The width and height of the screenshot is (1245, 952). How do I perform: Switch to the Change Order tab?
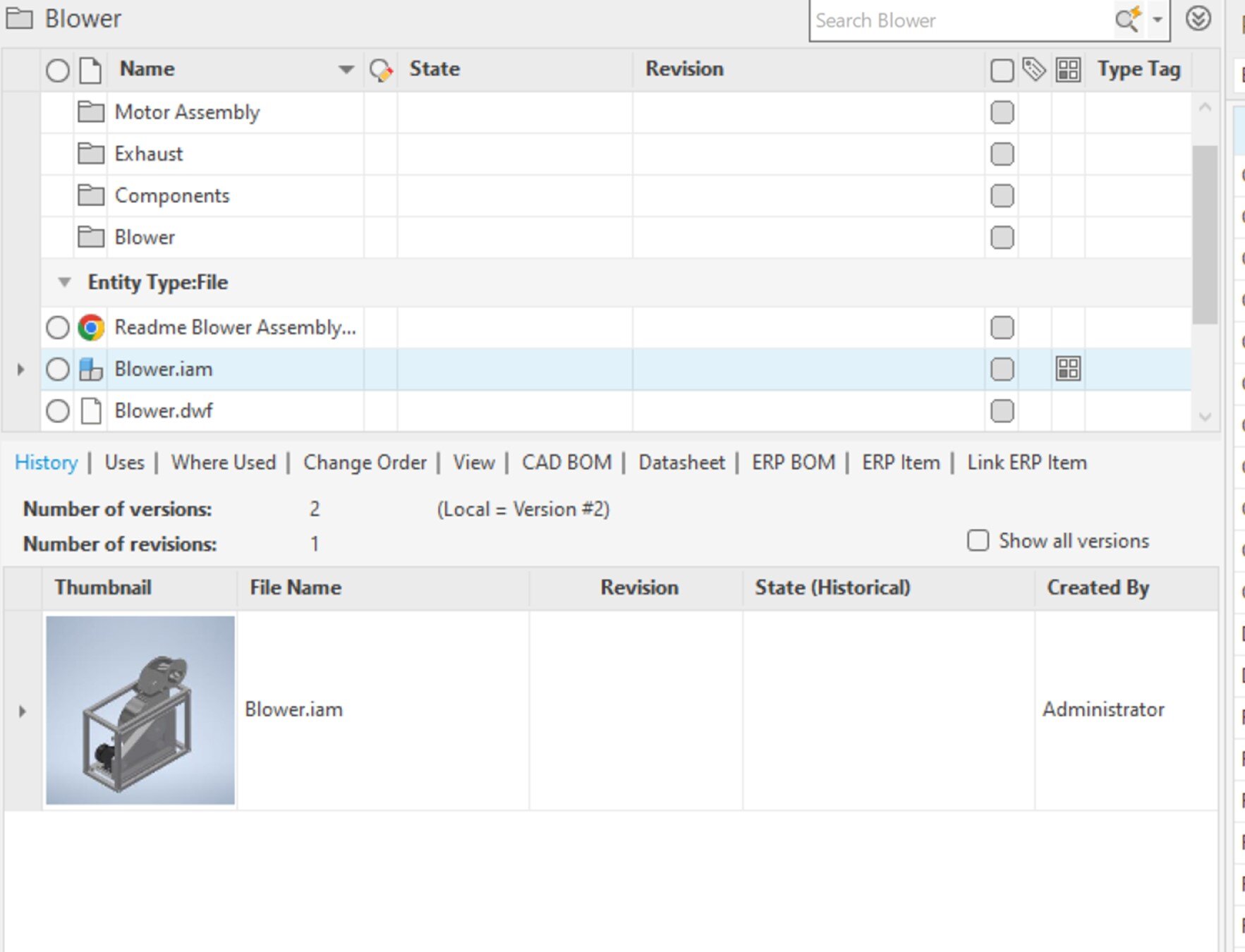[x=365, y=463]
